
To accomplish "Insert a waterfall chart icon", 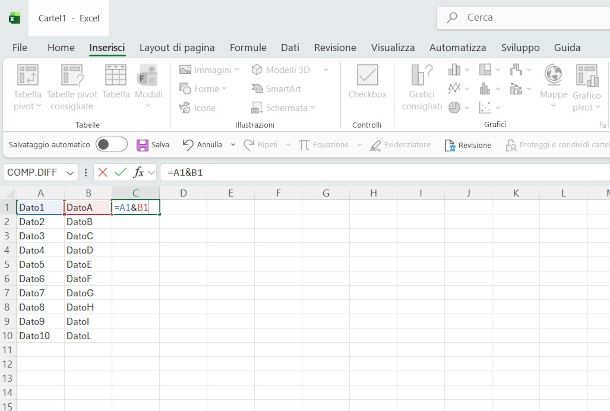I will [516, 70].
